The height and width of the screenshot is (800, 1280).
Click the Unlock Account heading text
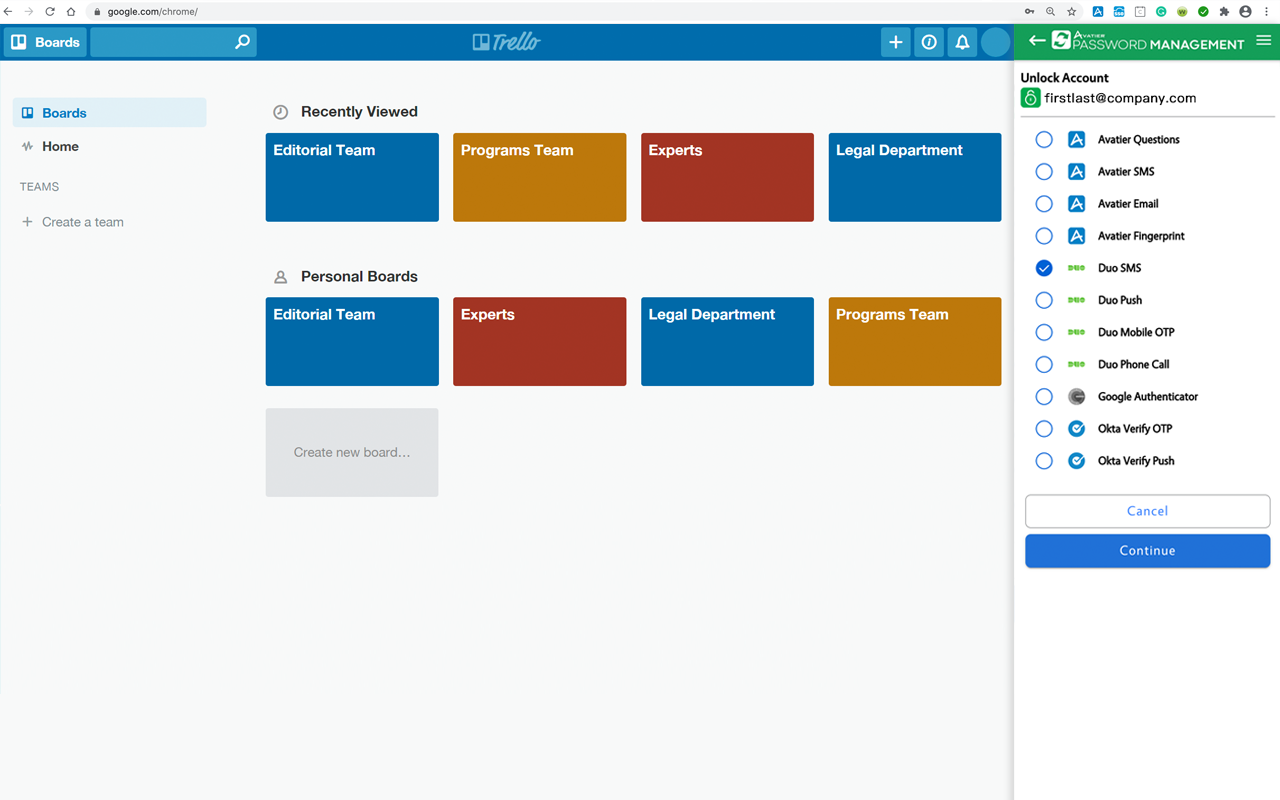tap(1064, 78)
